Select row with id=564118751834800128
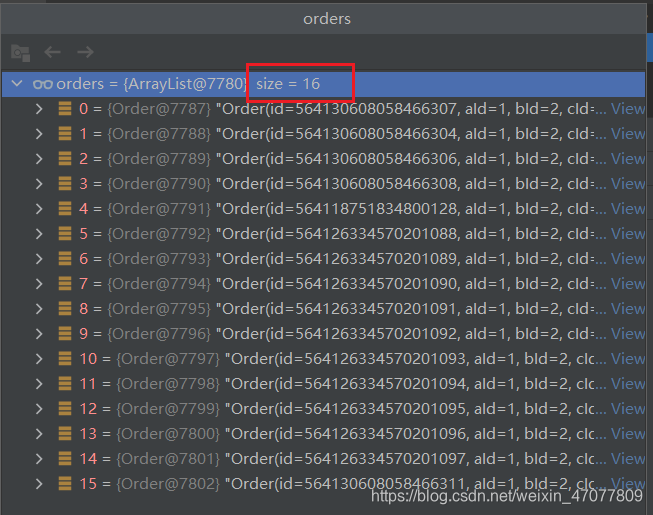This screenshot has width=653, height=515. tap(324, 209)
